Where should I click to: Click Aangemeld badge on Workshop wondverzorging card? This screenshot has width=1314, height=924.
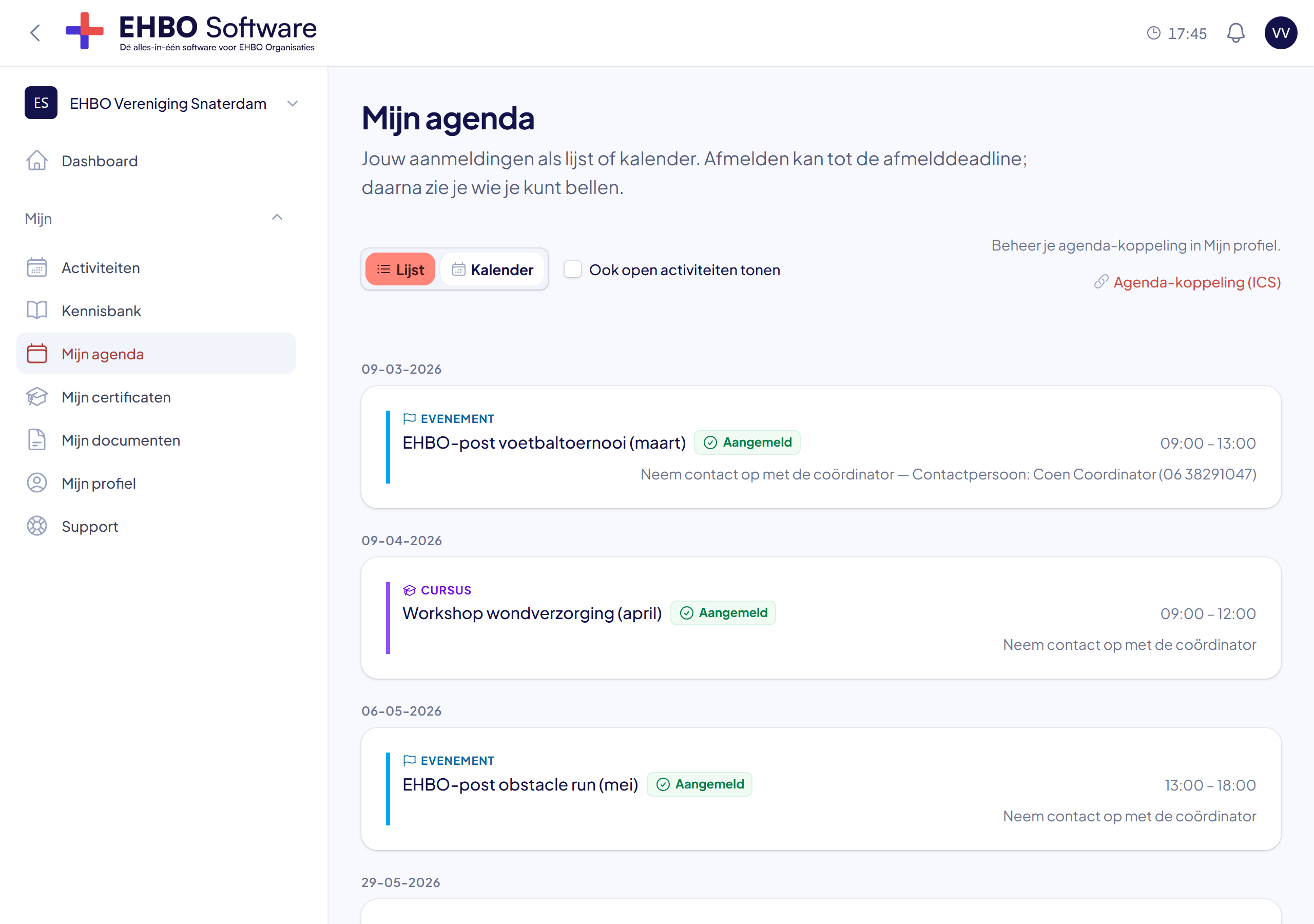[x=723, y=613]
